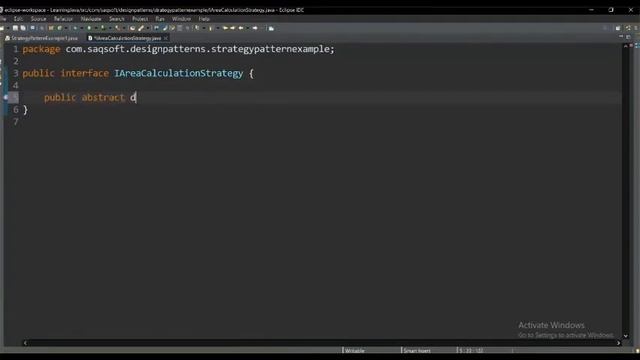Screen dimensions: 640x360
Task: Minimize the editor area
Action: coord(621,36)
